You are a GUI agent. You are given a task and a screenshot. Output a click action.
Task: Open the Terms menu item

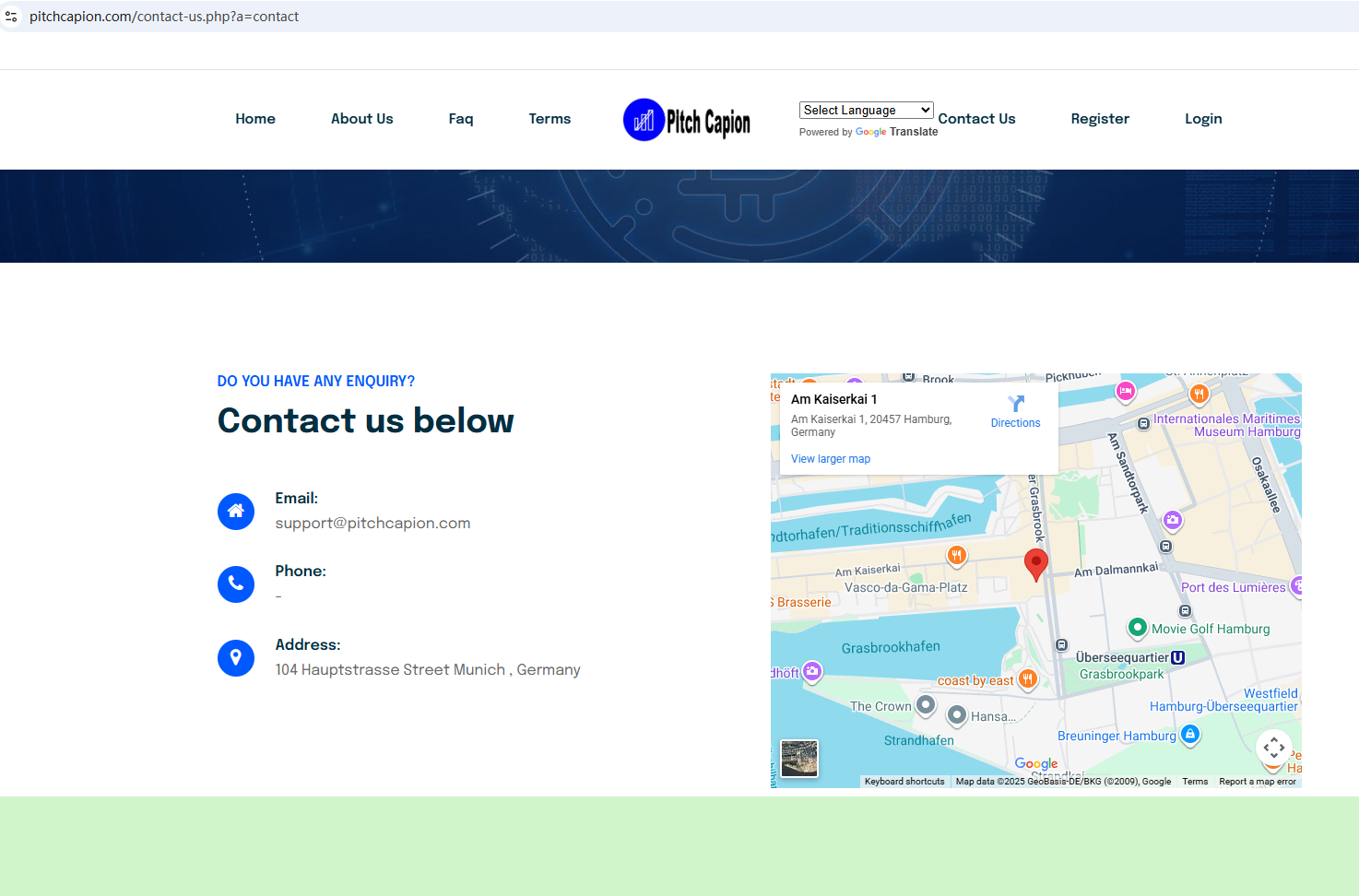click(x=550, y=119)
